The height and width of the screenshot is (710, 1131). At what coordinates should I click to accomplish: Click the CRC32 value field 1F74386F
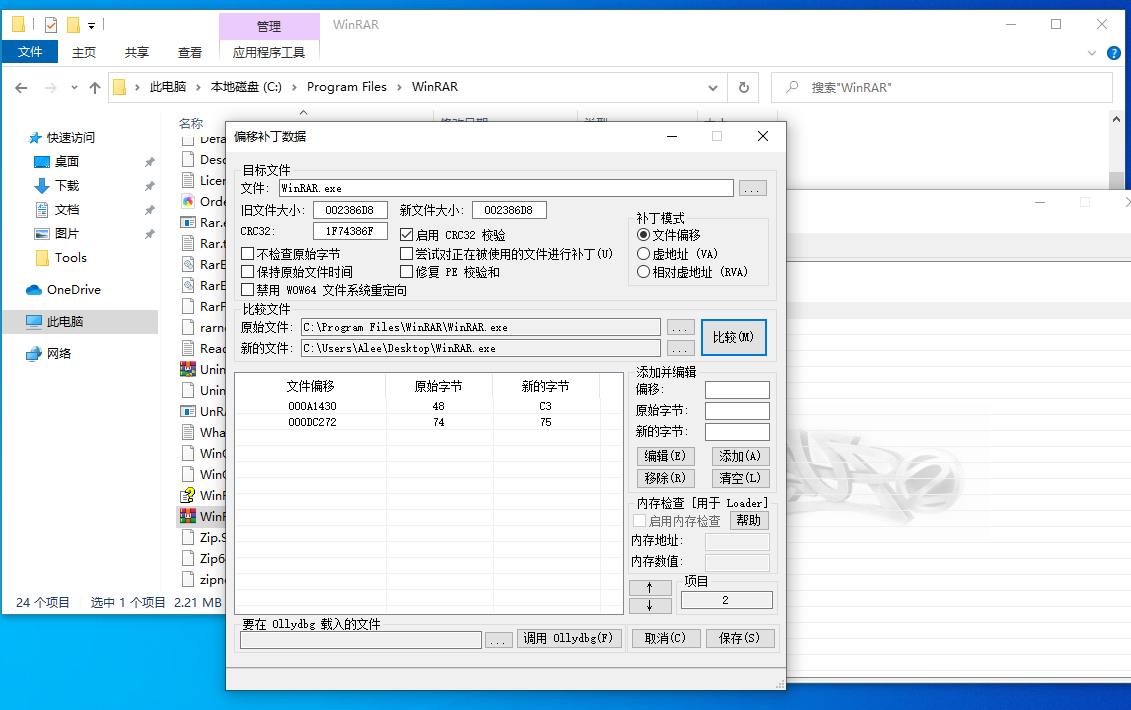(x=350, y=231)
